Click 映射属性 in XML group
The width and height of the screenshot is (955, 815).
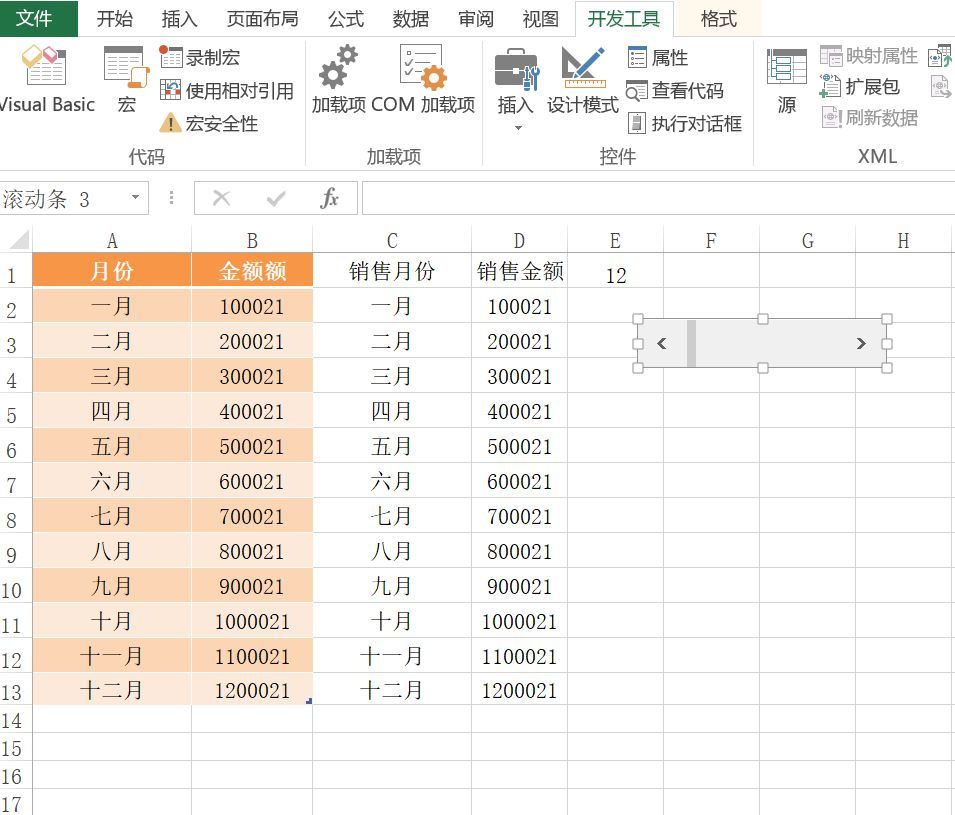[869, 56]
